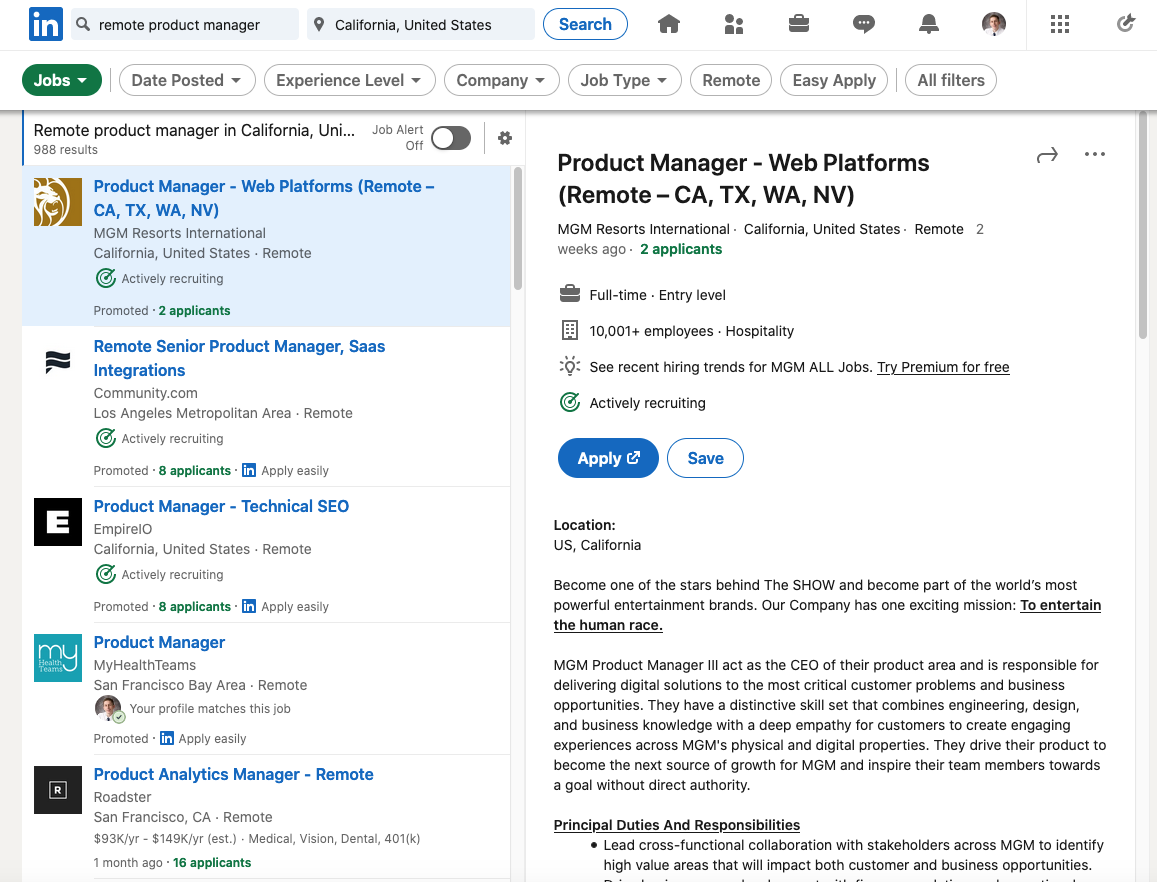Open the Jobs green dropdown
1157x882 pixels.
pyautogui.click(x=61, y=80)
